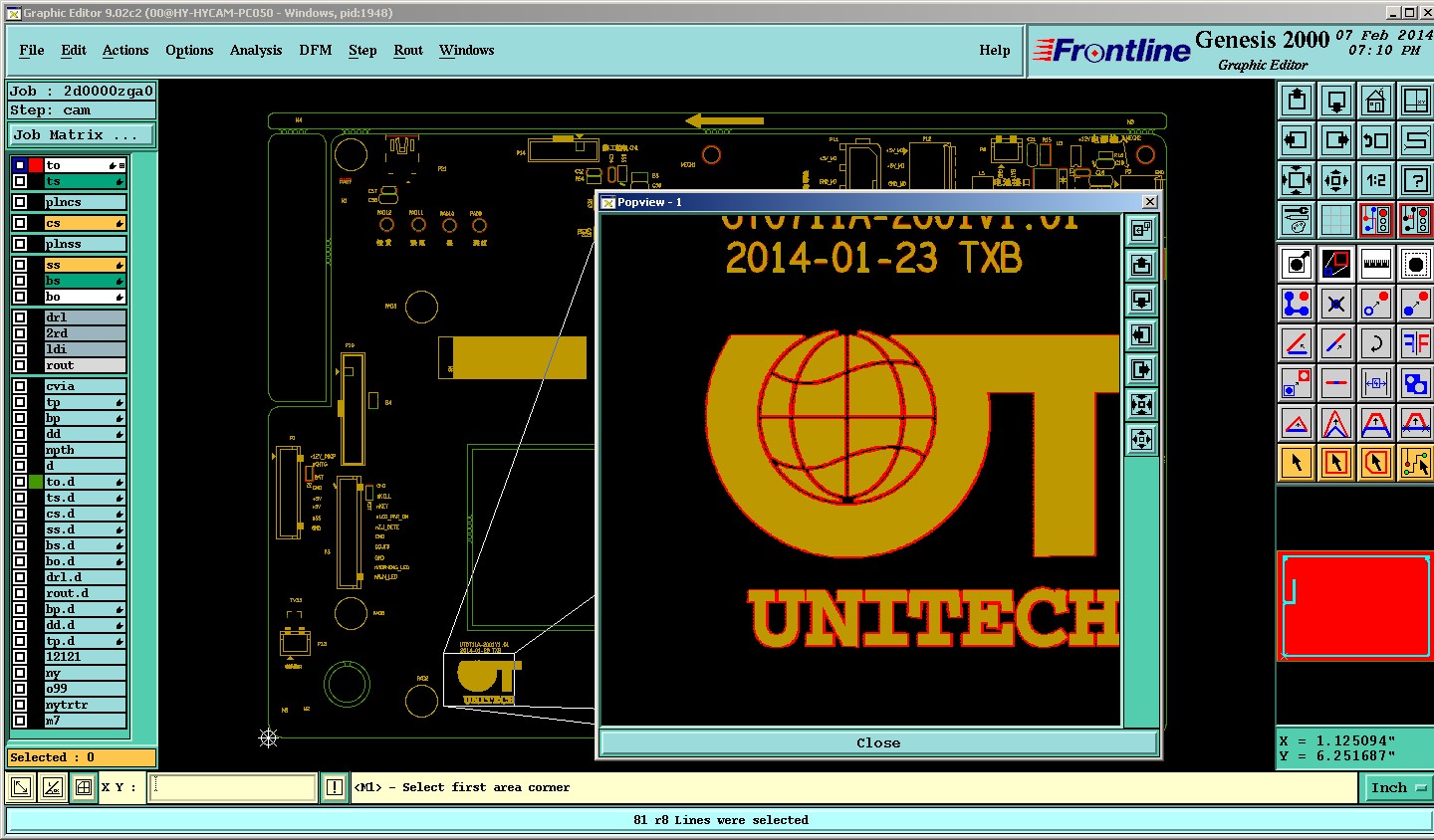Toggle the checkbox for layer rout
Viewport: 1434px width, 840px height.
(x=20, y=365)
